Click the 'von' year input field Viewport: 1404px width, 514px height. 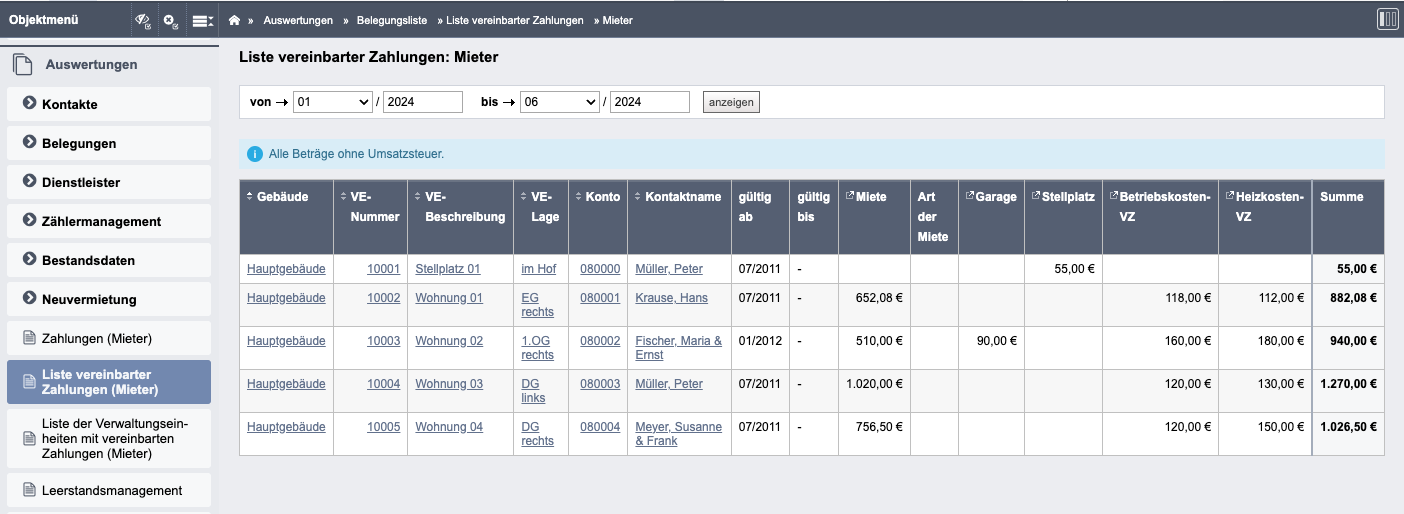[422, 102]
